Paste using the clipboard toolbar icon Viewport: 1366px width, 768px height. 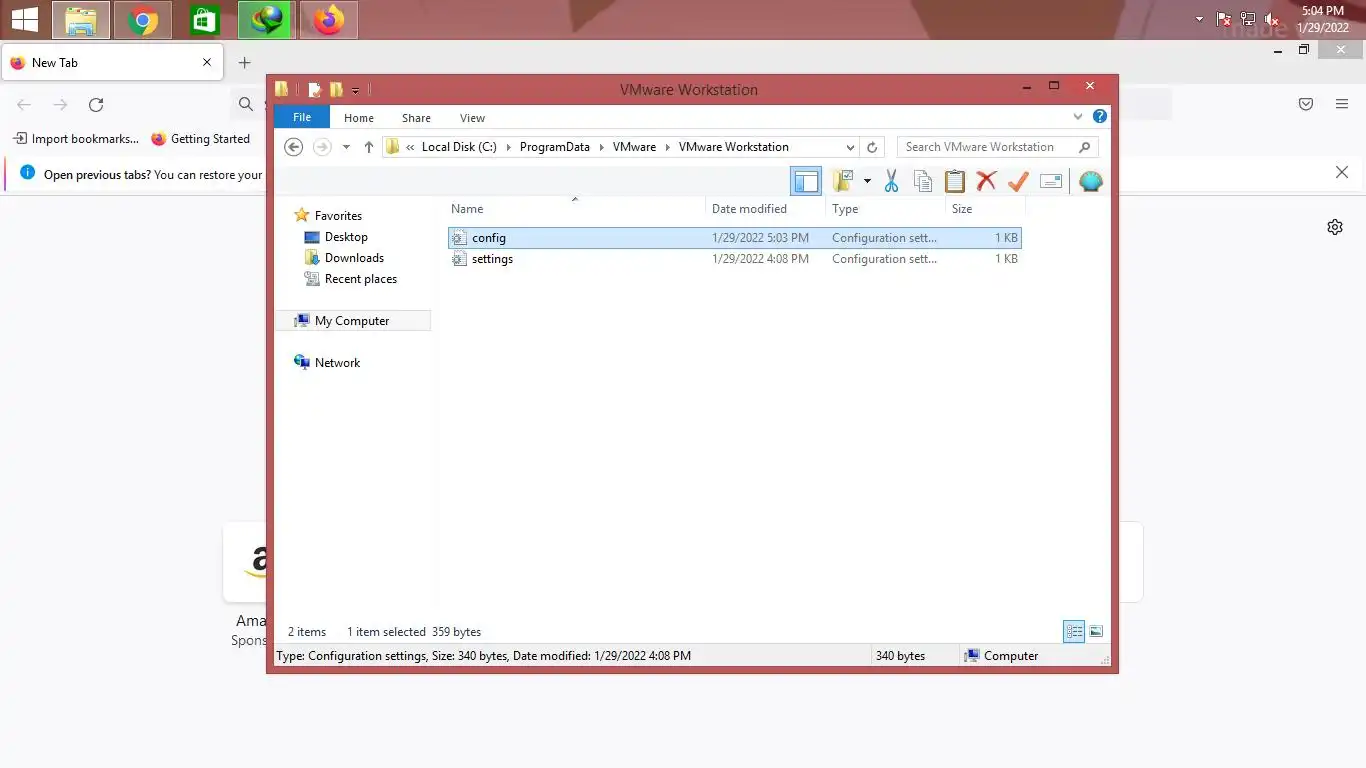[955, 181]
